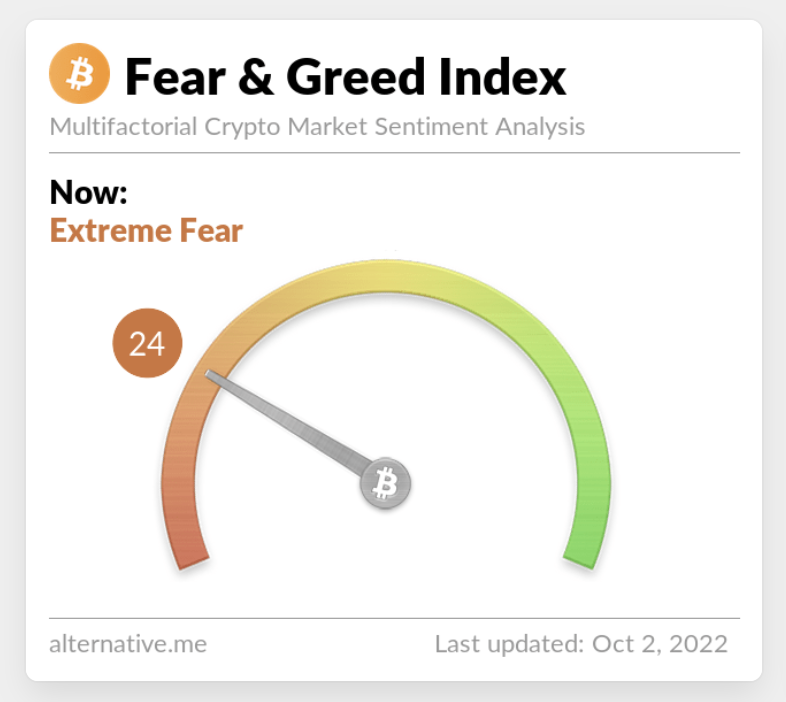
Task: Click the orange Bitcoin logo icon
Action: click(x=79, y=73)
